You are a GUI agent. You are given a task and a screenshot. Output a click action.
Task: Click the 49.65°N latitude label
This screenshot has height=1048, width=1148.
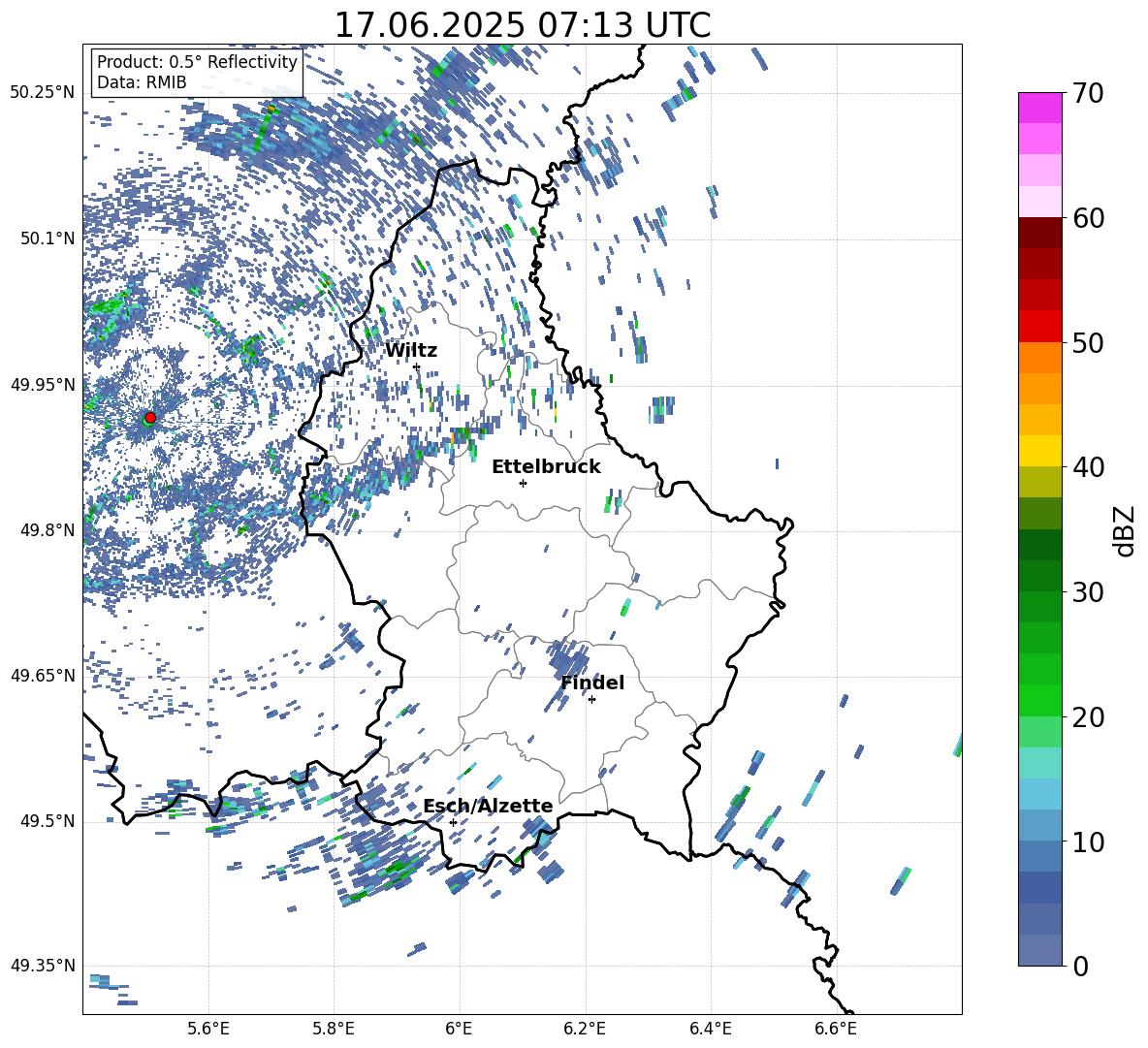click(x=43, y=676)
